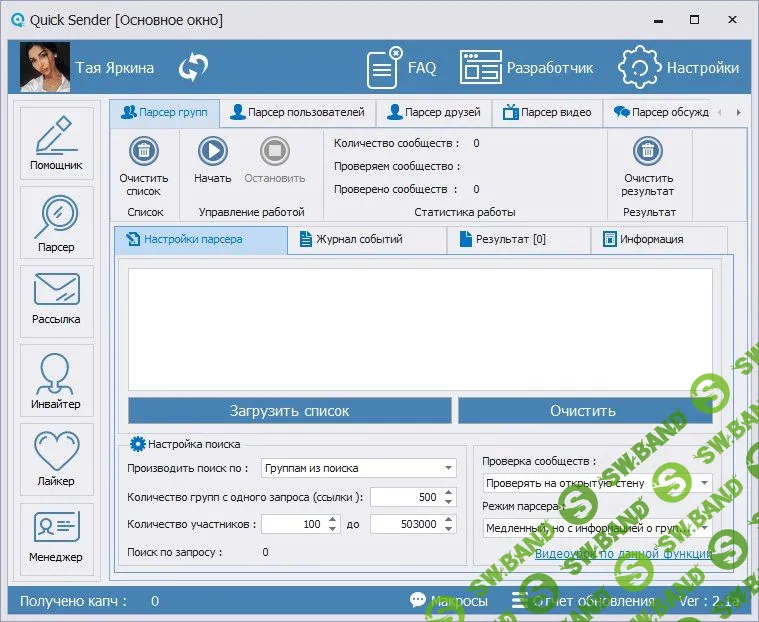Viewport: 759px width, 622px height.
Task: Click the Количество сообществ statistic label
Action: [396, 143]
